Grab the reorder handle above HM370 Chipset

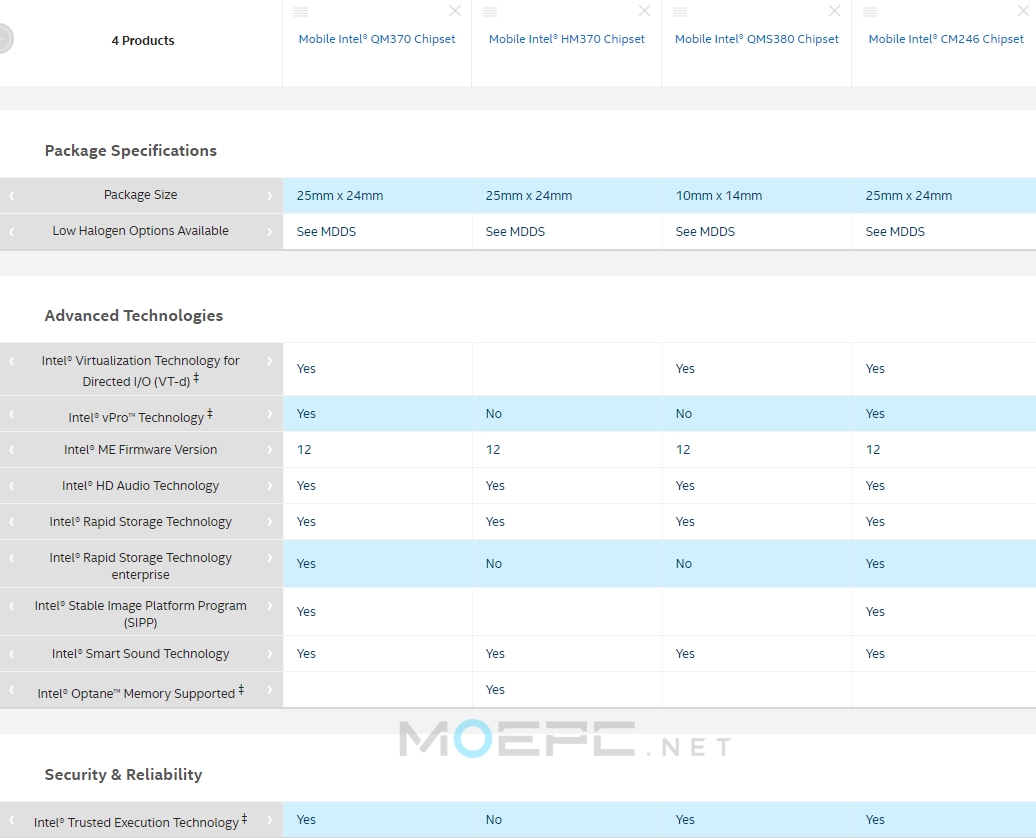coord(490,11)
